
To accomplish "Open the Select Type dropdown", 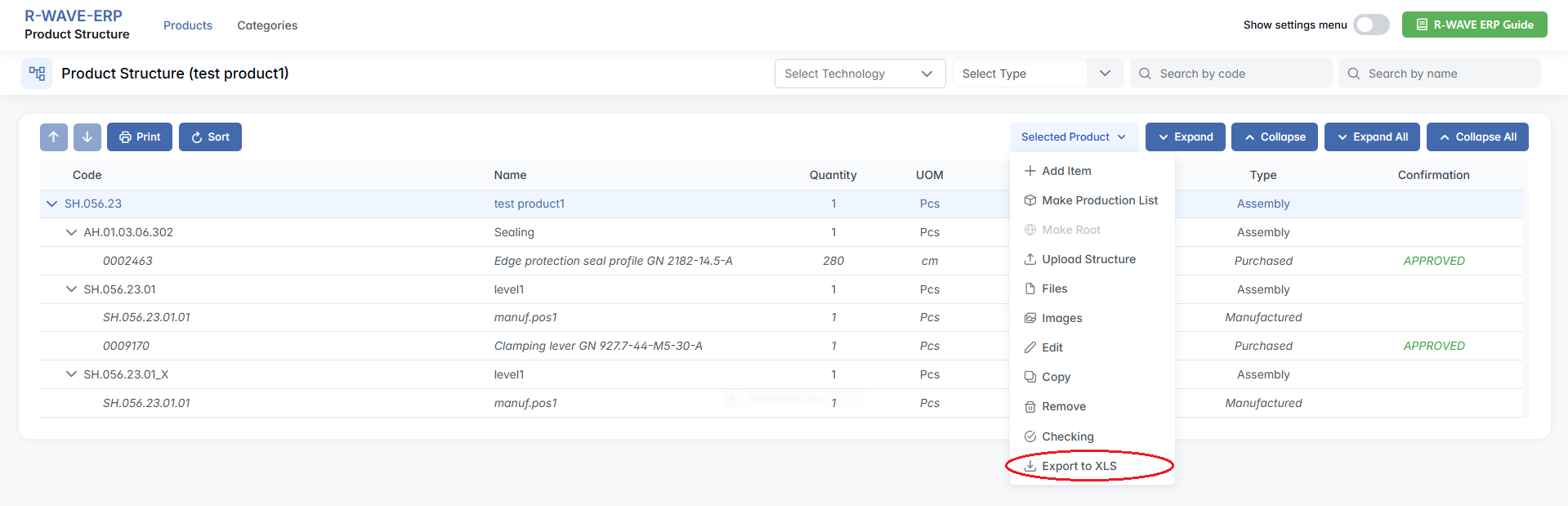I will click(x=1036, y=74).
